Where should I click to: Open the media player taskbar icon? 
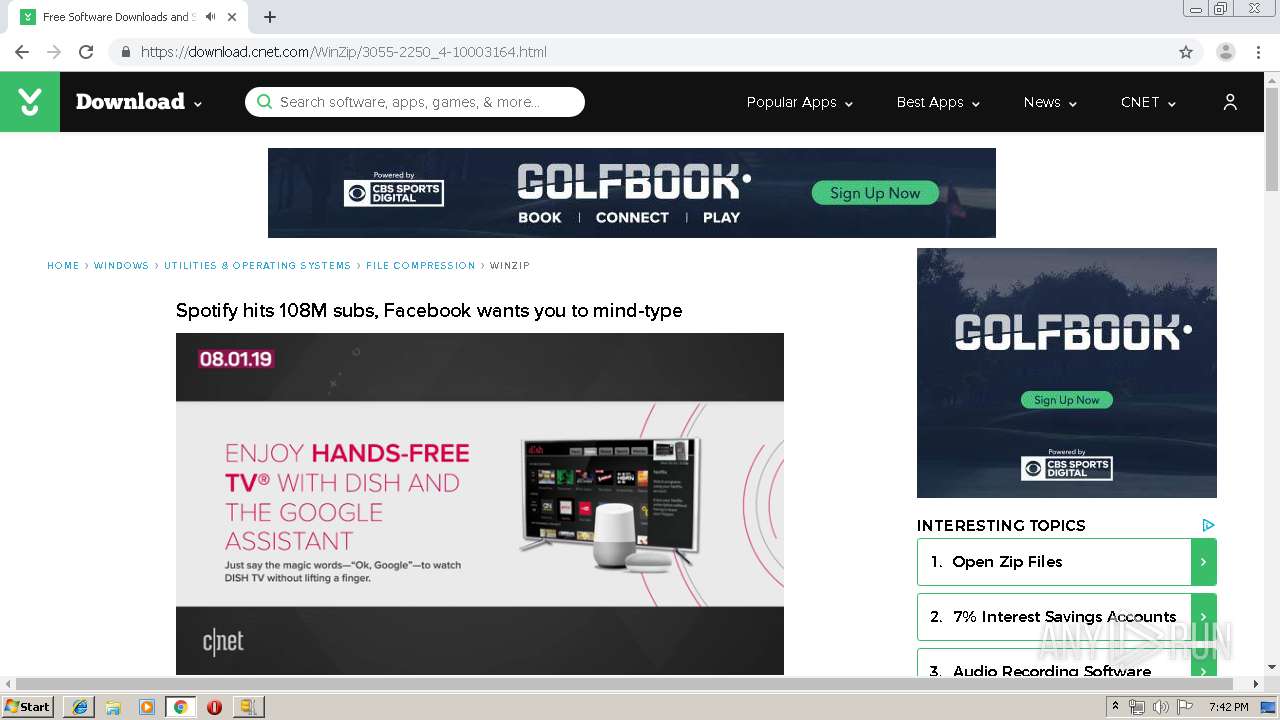pyautogui.click(x=147, y=707)
